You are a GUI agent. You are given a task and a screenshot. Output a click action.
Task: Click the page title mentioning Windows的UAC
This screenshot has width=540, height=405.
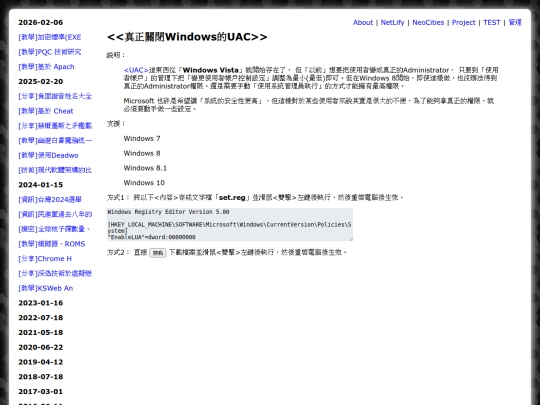[x=187, y=37]
